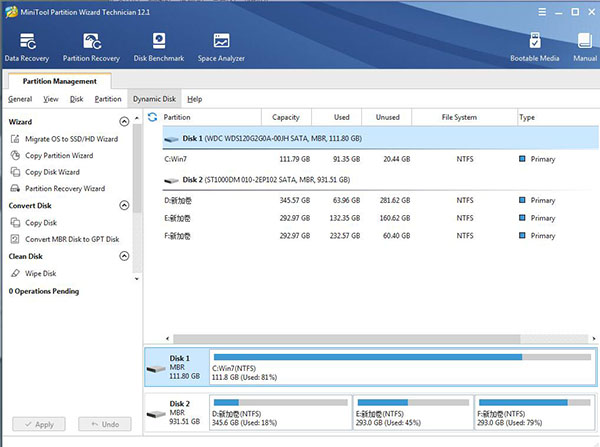Click the 60.40 GB unused cell
This screenshot has height=447, width=600.
[396, 236]
